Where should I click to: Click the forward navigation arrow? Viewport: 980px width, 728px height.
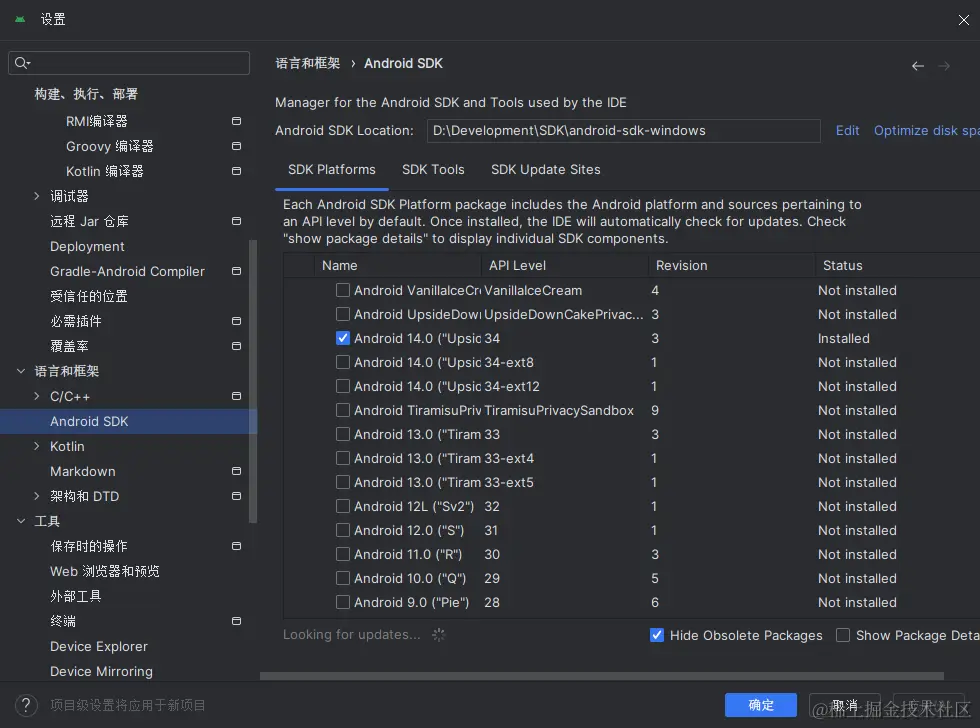click(944, 66)
